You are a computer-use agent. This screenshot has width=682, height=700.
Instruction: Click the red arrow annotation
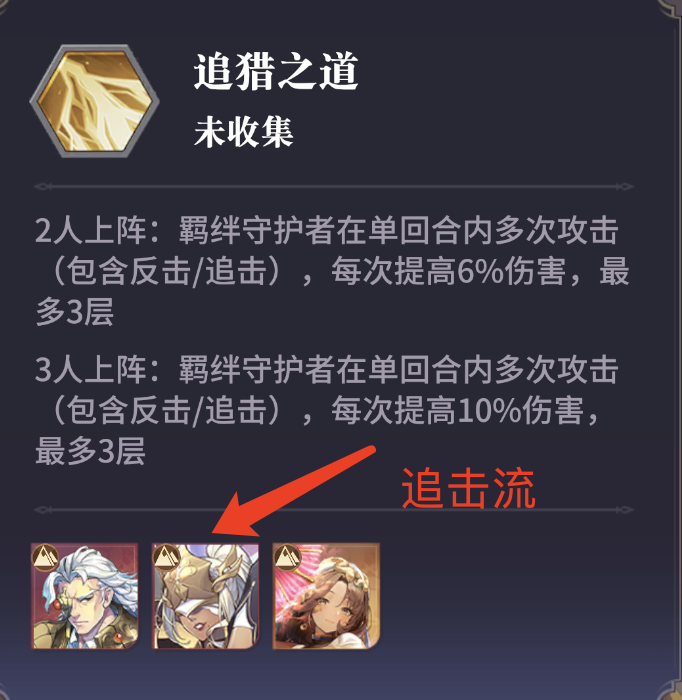tap(293, 490)
